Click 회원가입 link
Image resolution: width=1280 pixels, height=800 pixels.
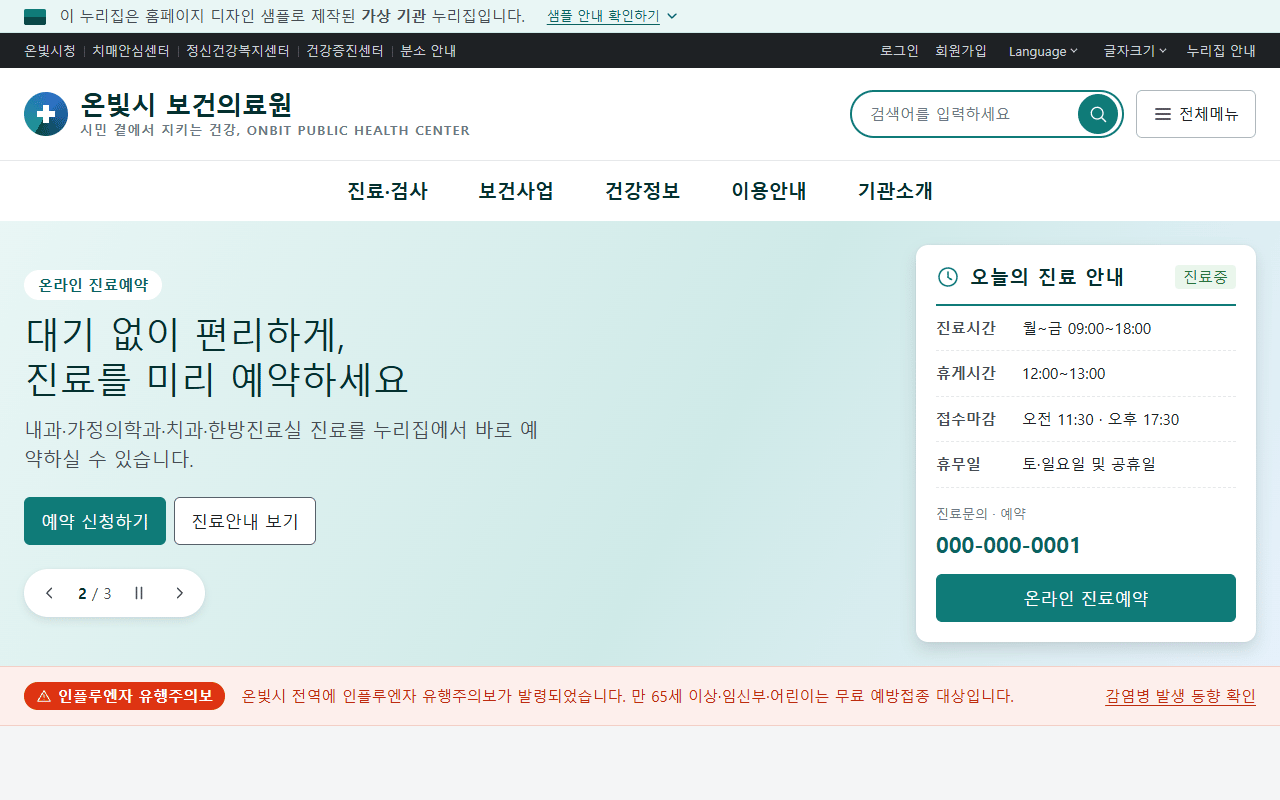(x=961, y=51)
